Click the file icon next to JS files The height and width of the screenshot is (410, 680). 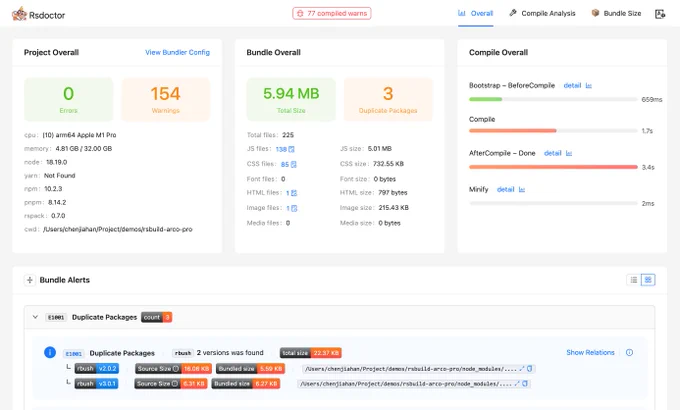(x=291, y=149)
